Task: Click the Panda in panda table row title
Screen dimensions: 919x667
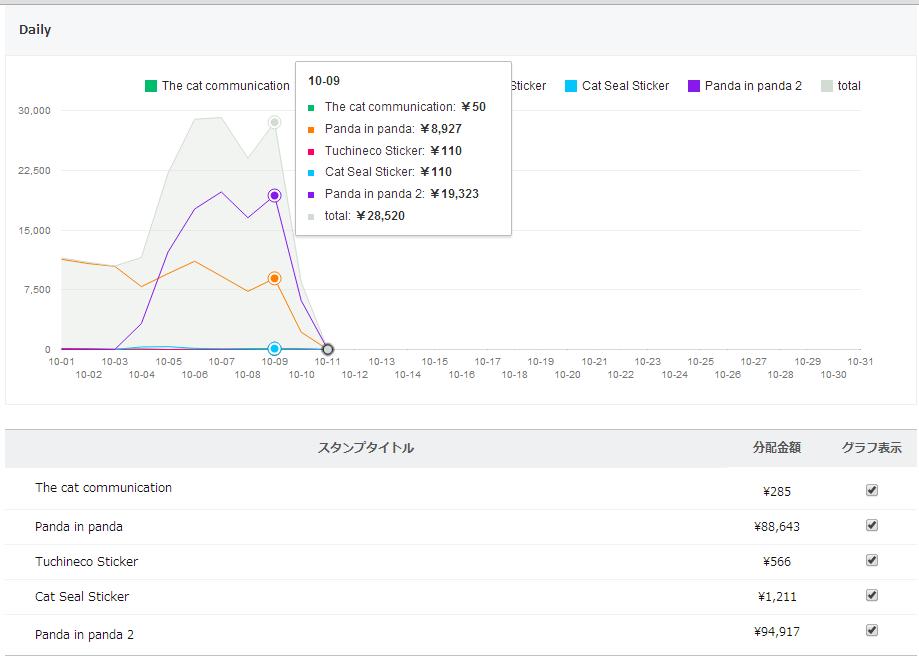Action: pyautogui.click(x=79, y=526)
